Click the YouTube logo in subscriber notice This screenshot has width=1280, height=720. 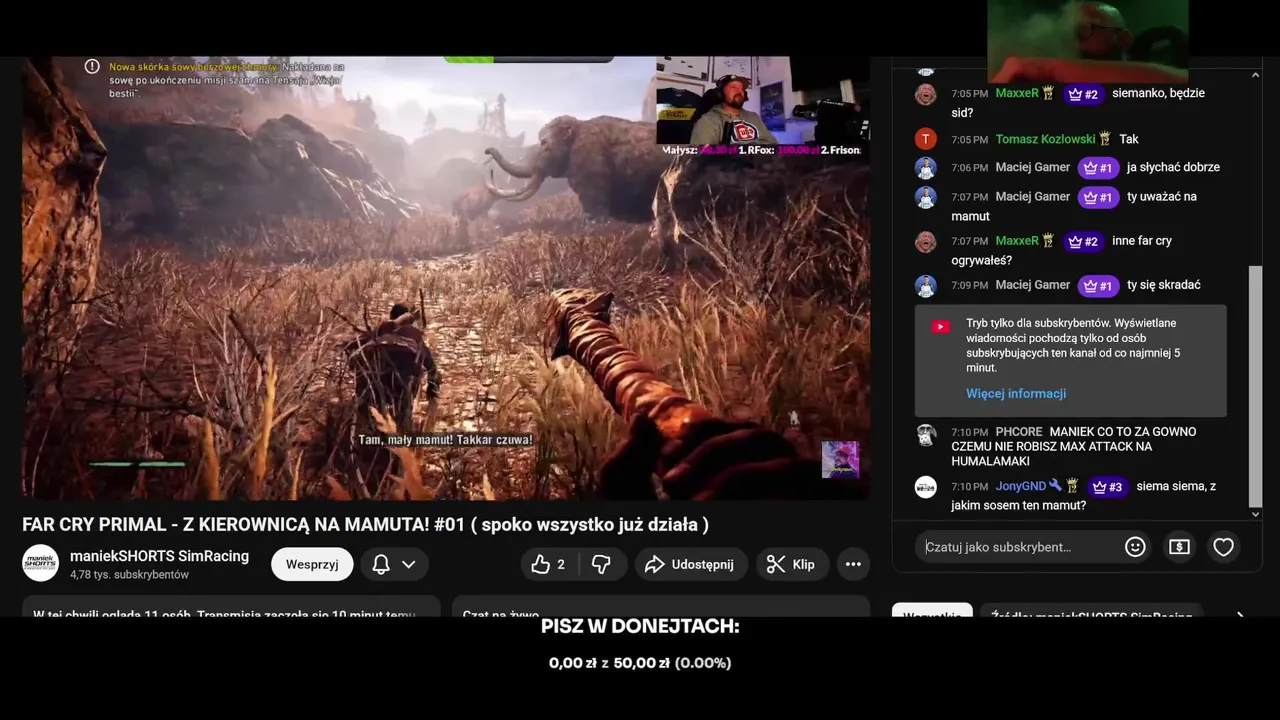(941, 327)
